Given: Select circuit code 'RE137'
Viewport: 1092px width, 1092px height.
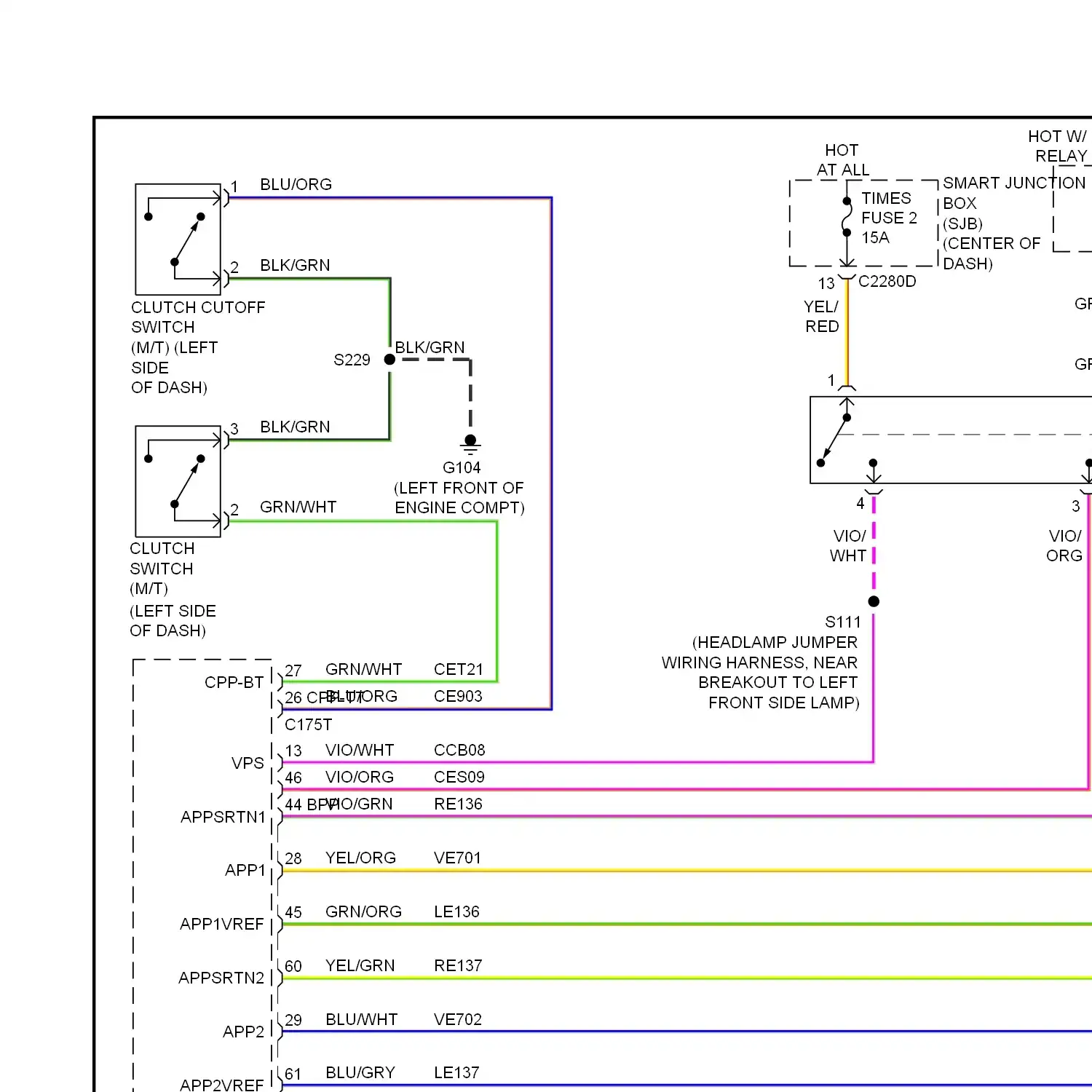Looking at the screenshot, I should 458,965.
